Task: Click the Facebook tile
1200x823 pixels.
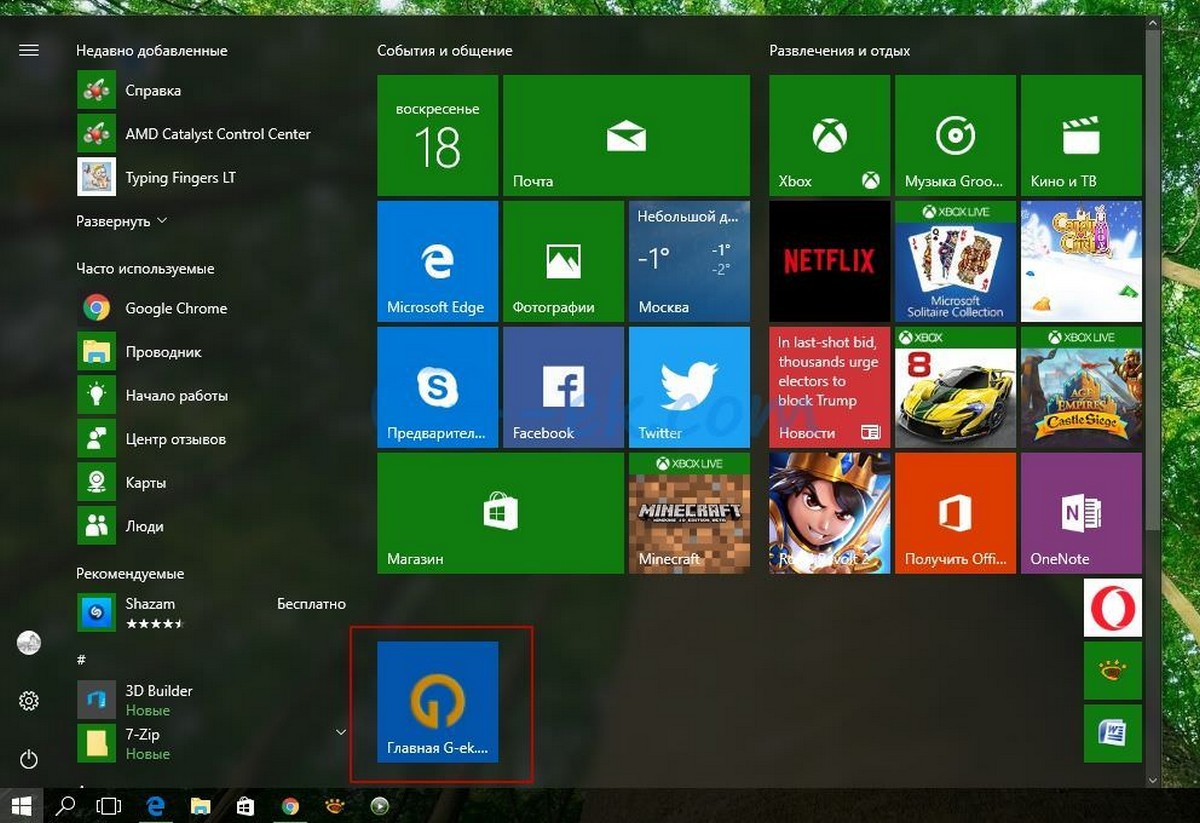Action: pyautogui.click(x=563, y=386)
